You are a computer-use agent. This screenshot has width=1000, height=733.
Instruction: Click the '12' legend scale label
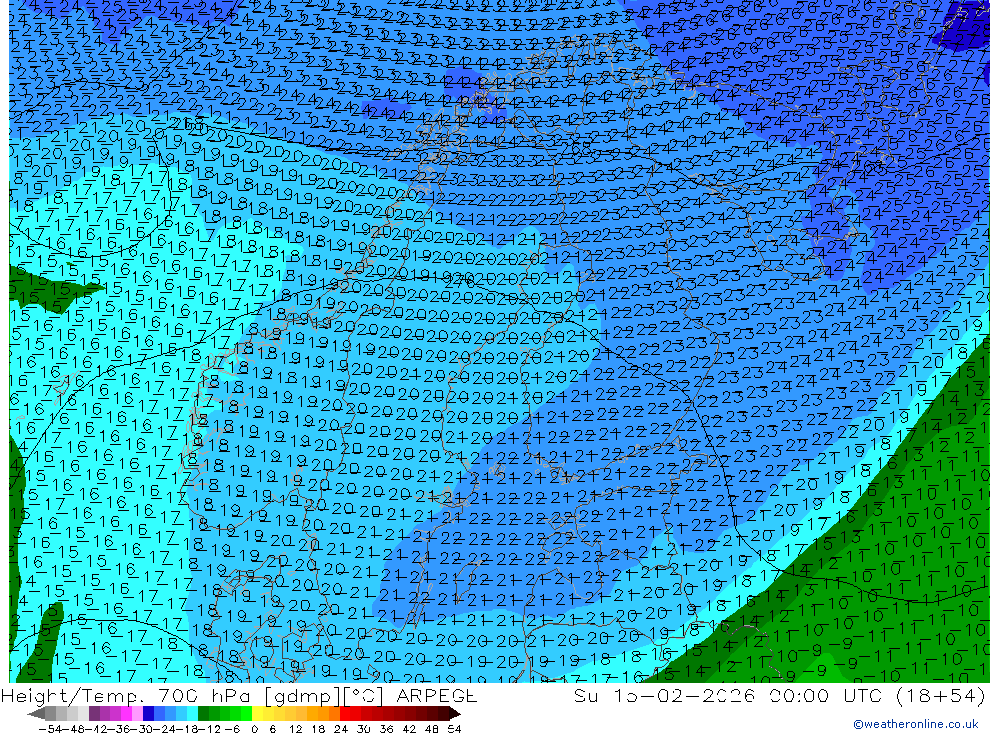tap(295, 729)
